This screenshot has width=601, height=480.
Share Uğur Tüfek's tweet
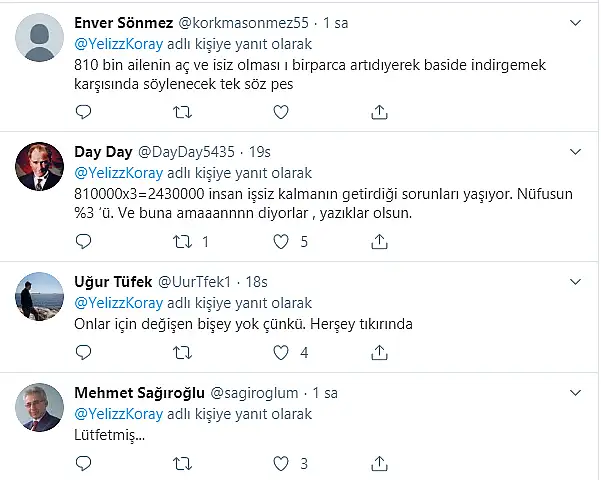379,352
